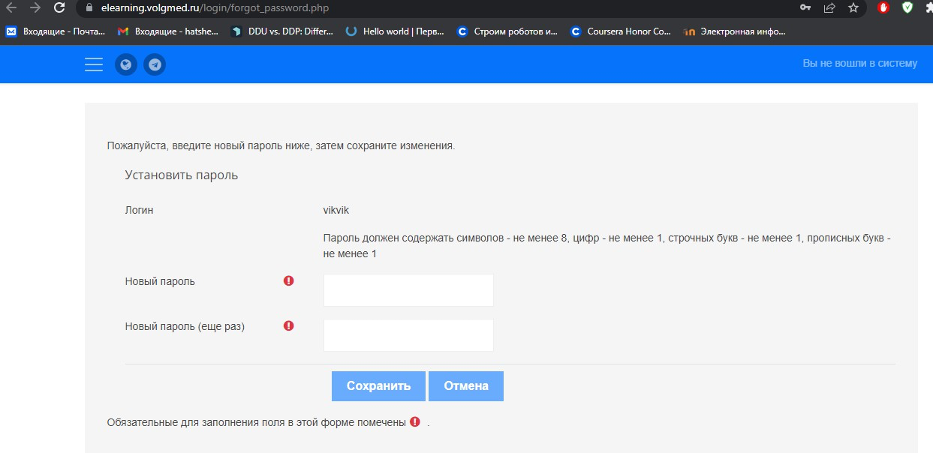Open the saved passwords key icon
This screenshot has height=454, width=934.
click(806, 8)
